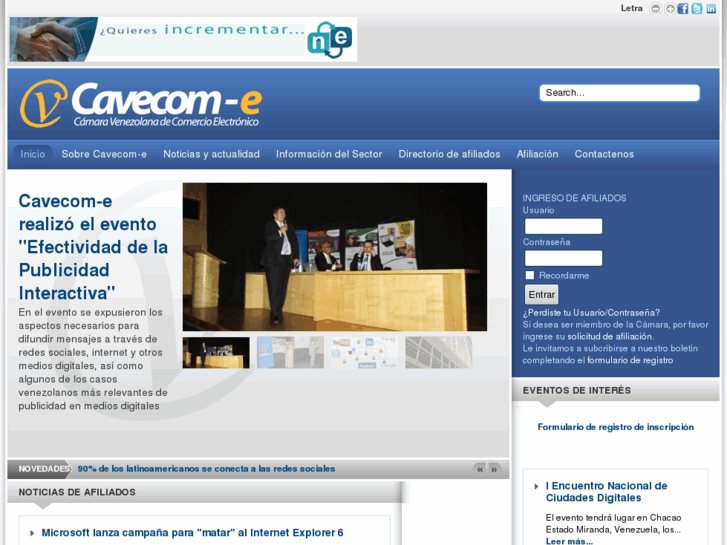
Task: Click the previous news arrow in Novedades
Action: pyautogui.click(x=480, y=469)
